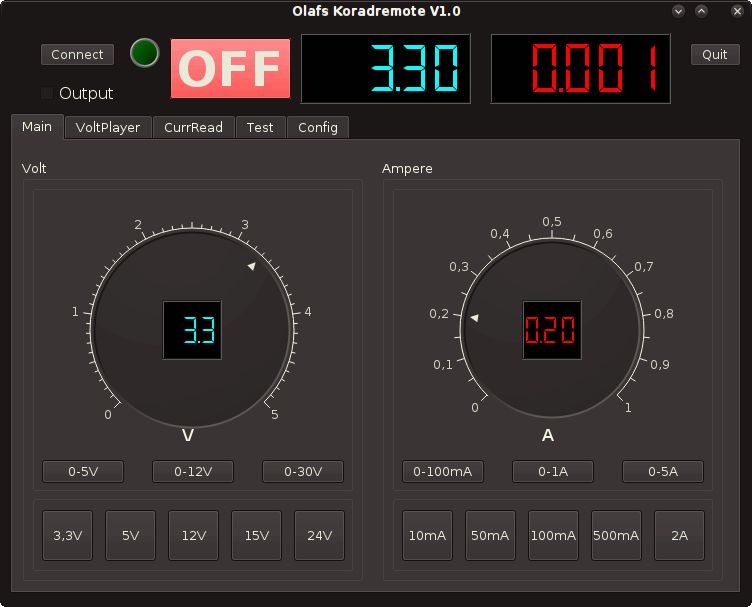Click the cyan 3.30 voltage display
Viewport: 752px width, 607px height.
point(386,69)
